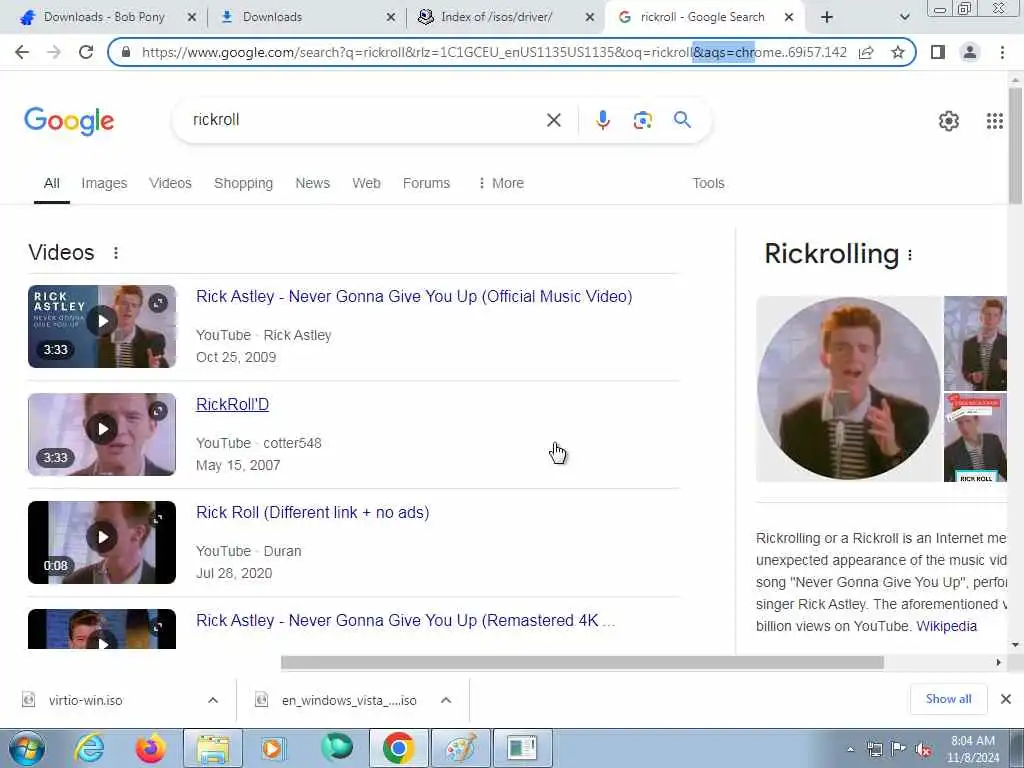Click the Chrome address bar URL
The image size is (1024, 768).
click(494, 52)
